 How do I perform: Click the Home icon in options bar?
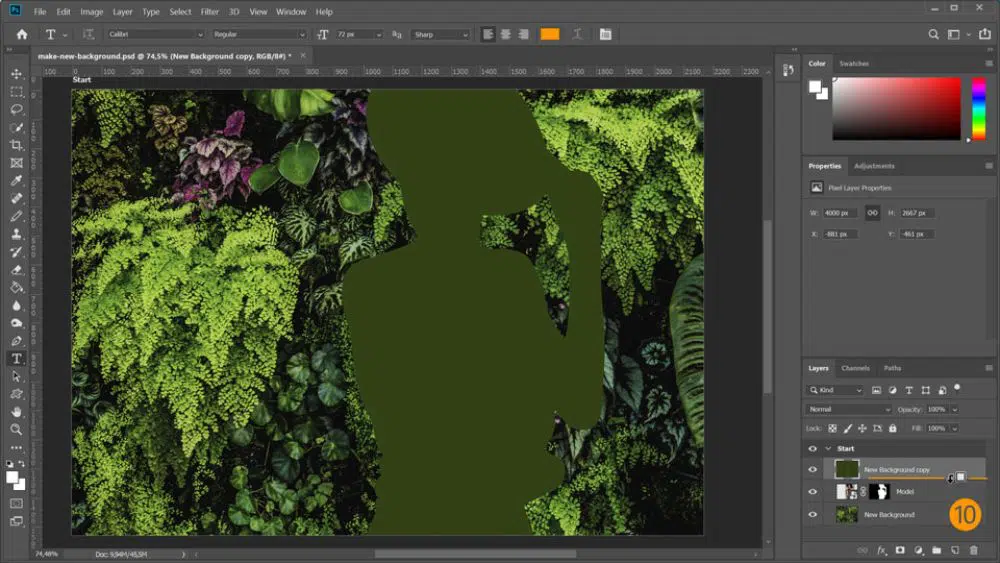(22, 34)
